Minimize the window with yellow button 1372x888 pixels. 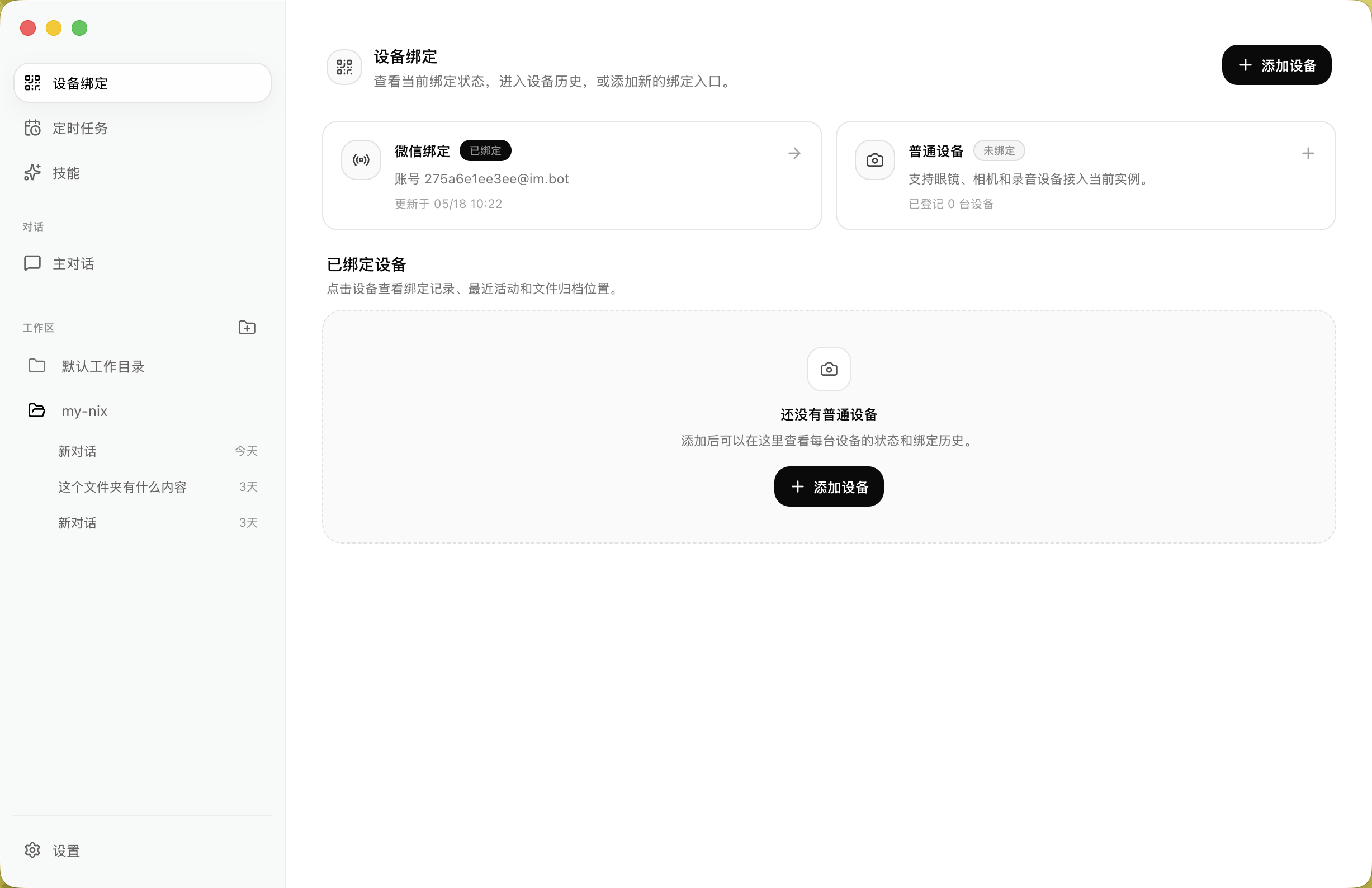(54, 27)
